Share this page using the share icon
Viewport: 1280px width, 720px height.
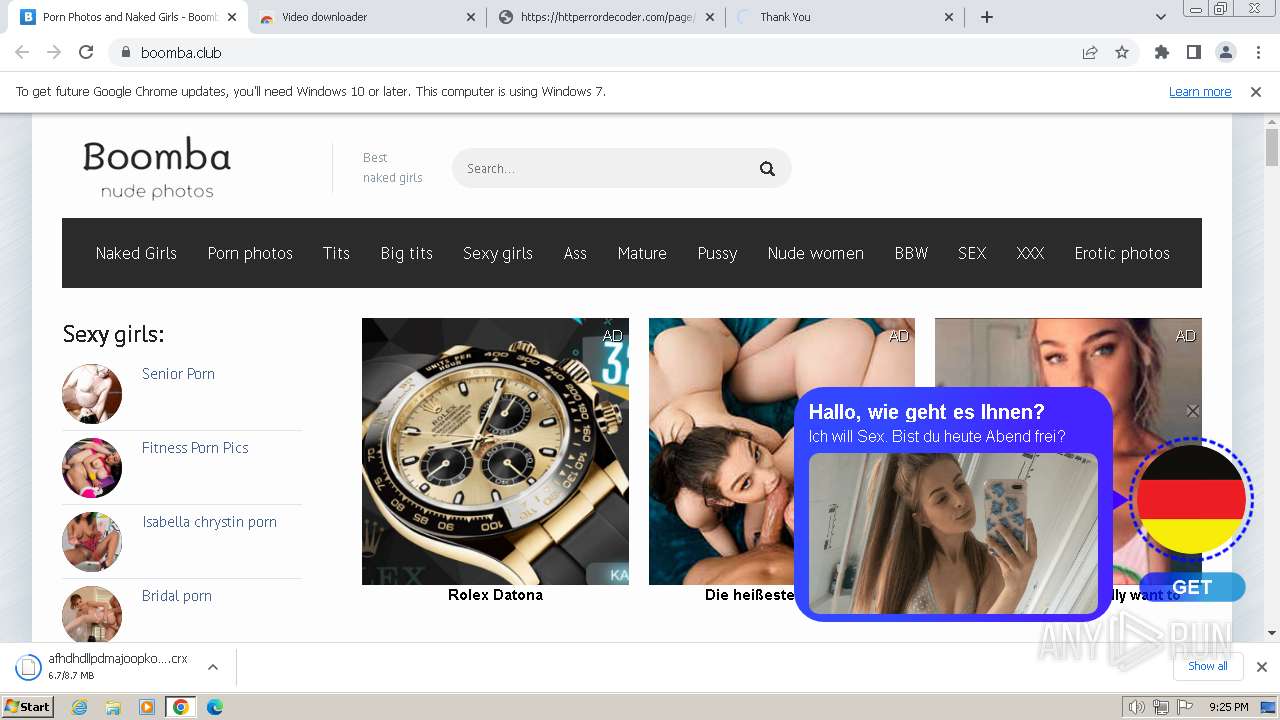(x=1090, y=53)
